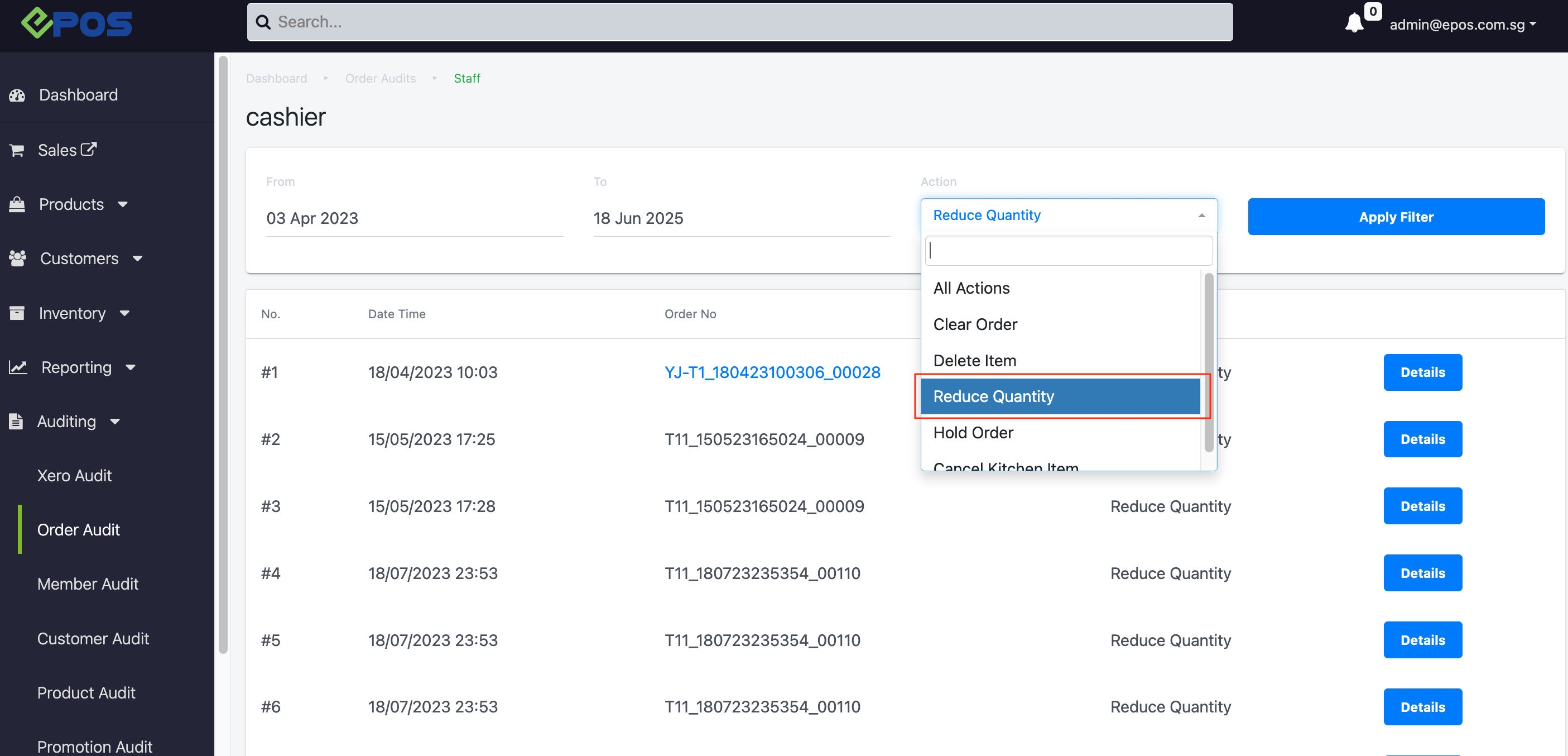Viewport: 1568px width, 756px height.
Task: Click the Customers people icon
Action: pyautogui.click(x=18, y=259)
